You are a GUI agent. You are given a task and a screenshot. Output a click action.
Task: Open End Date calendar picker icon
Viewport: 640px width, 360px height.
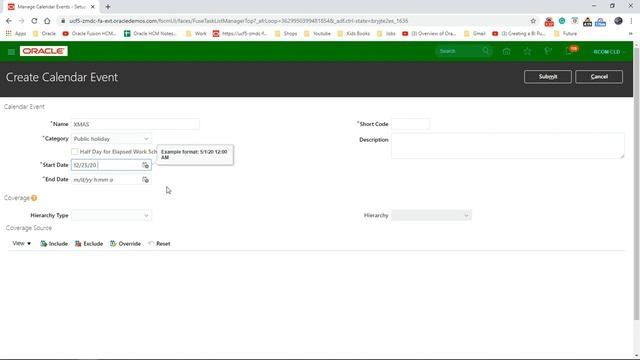[145, 180]
